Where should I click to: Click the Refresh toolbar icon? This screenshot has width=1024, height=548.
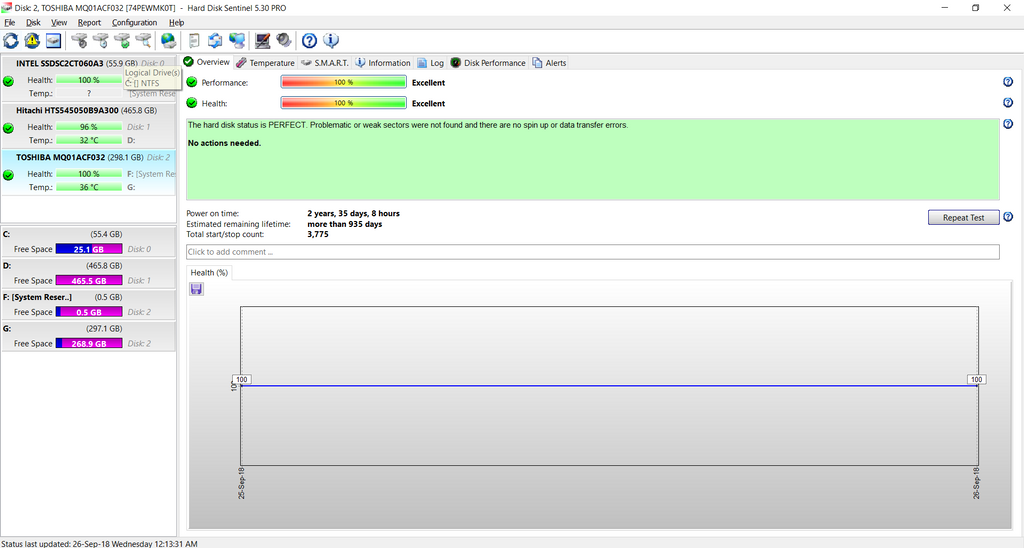pyautogui.click(x=11, y=40)
